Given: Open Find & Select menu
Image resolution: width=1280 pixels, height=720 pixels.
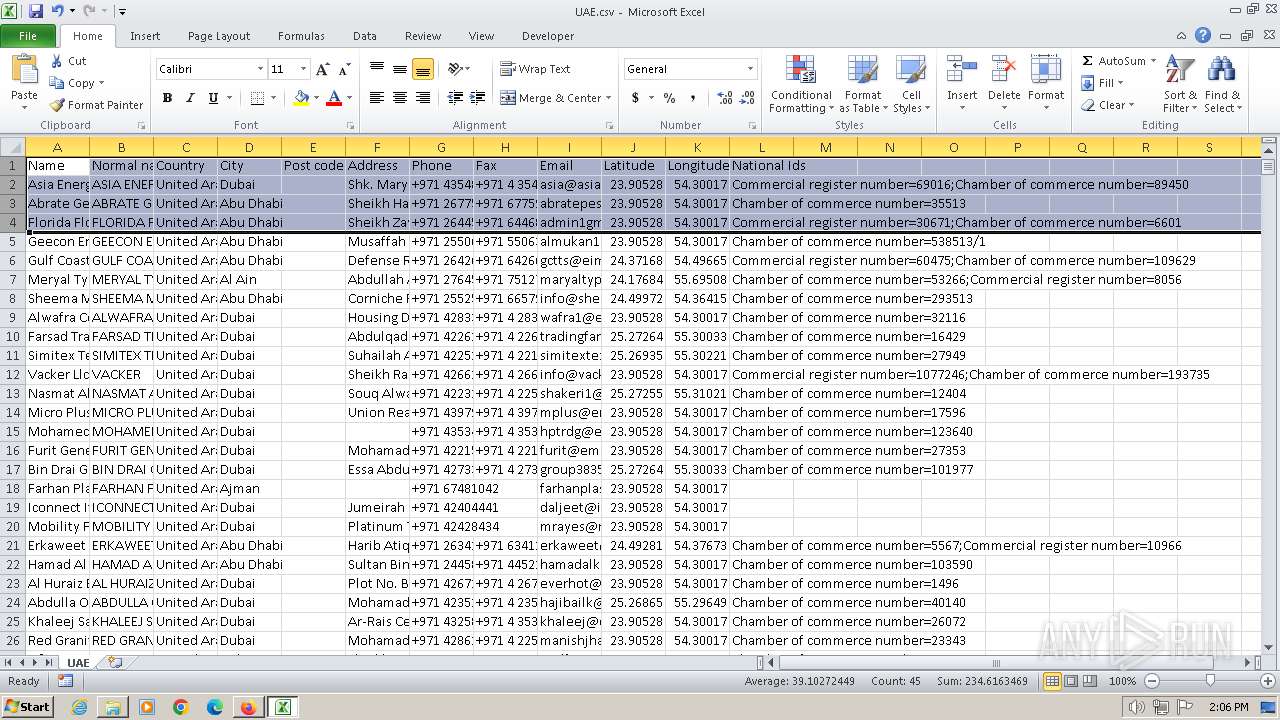Looking at the screenshot, I should pos(1222,84).
